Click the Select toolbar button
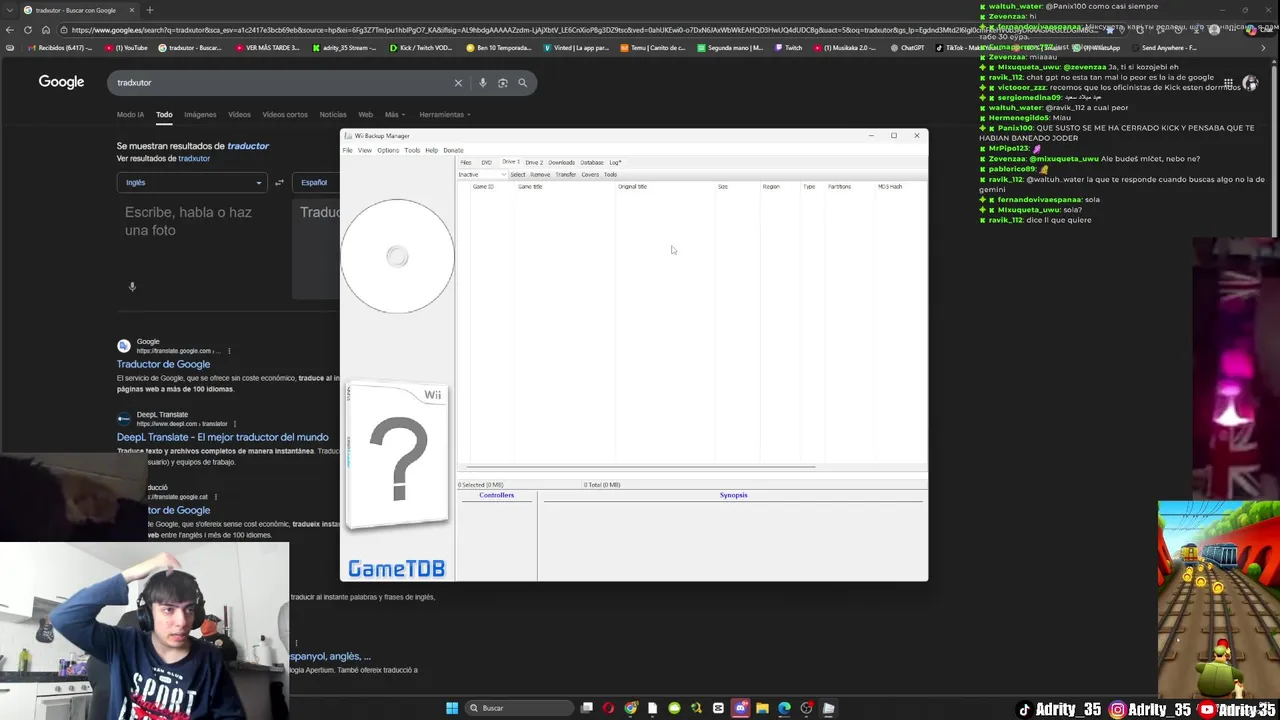The image size is (1280, 720). point(517,175)
